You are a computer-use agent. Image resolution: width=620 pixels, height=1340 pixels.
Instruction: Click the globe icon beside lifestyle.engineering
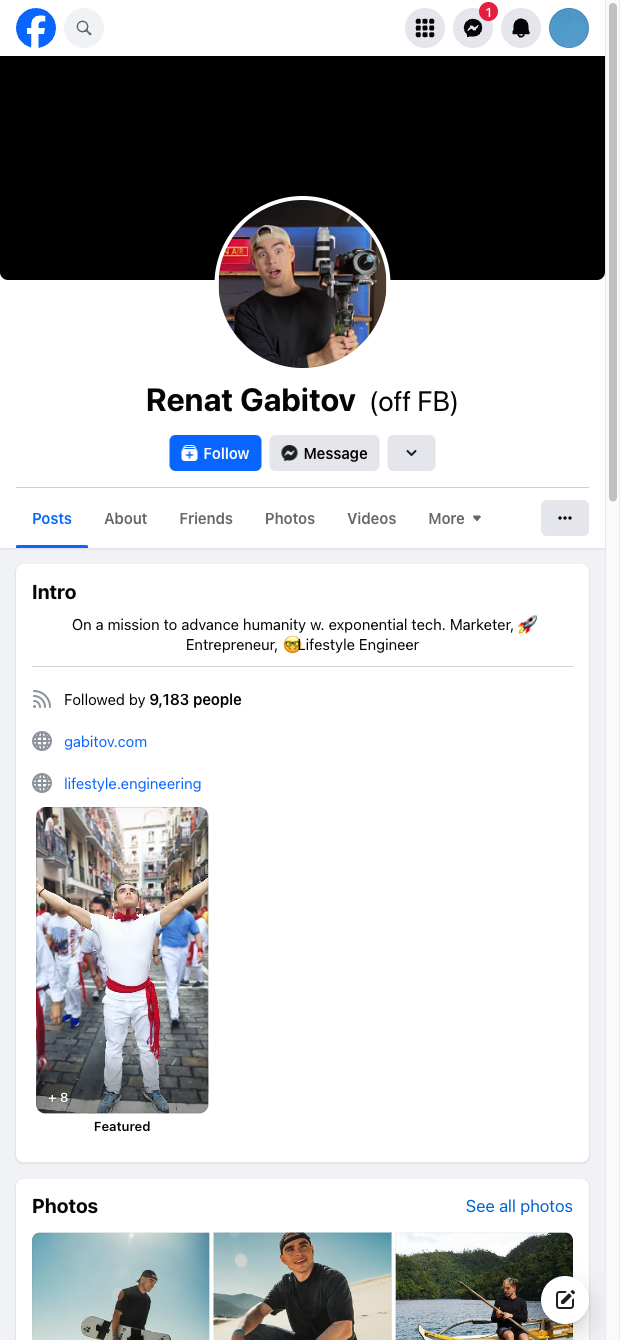[x=42, y=783]
